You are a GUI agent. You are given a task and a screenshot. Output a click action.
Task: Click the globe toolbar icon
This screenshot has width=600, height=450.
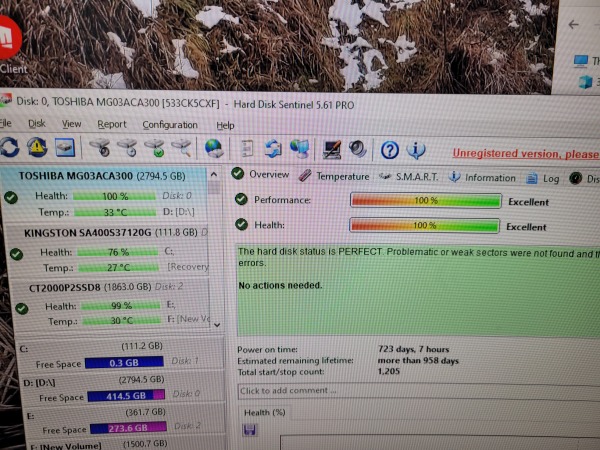pyautogui.click(x=214, y=148)
